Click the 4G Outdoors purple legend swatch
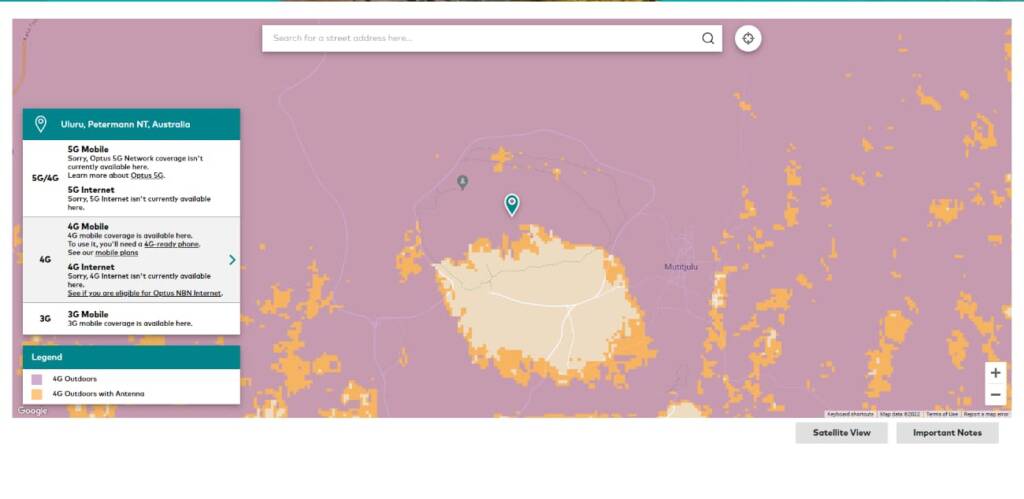The height and width of the screenshot is (499, 1024). click(x=37, y=379)
